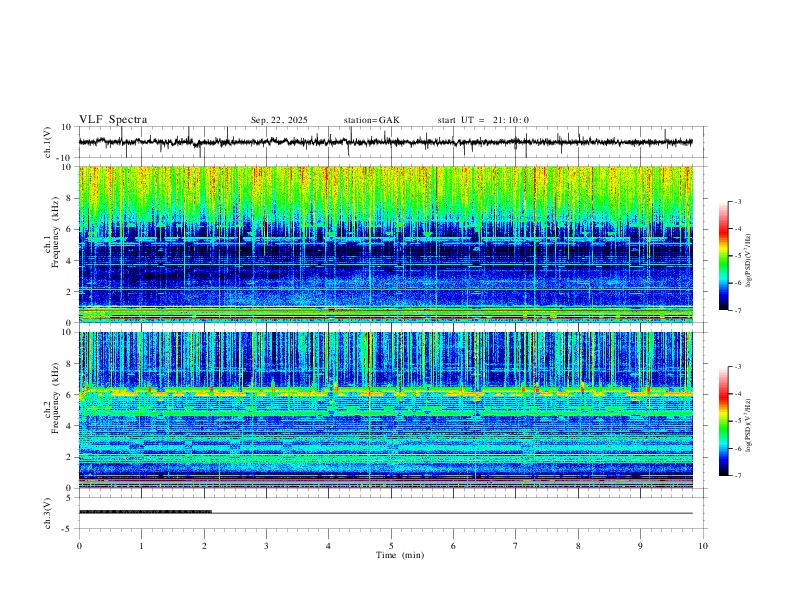Click time axis tick label '6'
Image resolution: width=792 pixels, height=612 pixels.
pos(453,546)
